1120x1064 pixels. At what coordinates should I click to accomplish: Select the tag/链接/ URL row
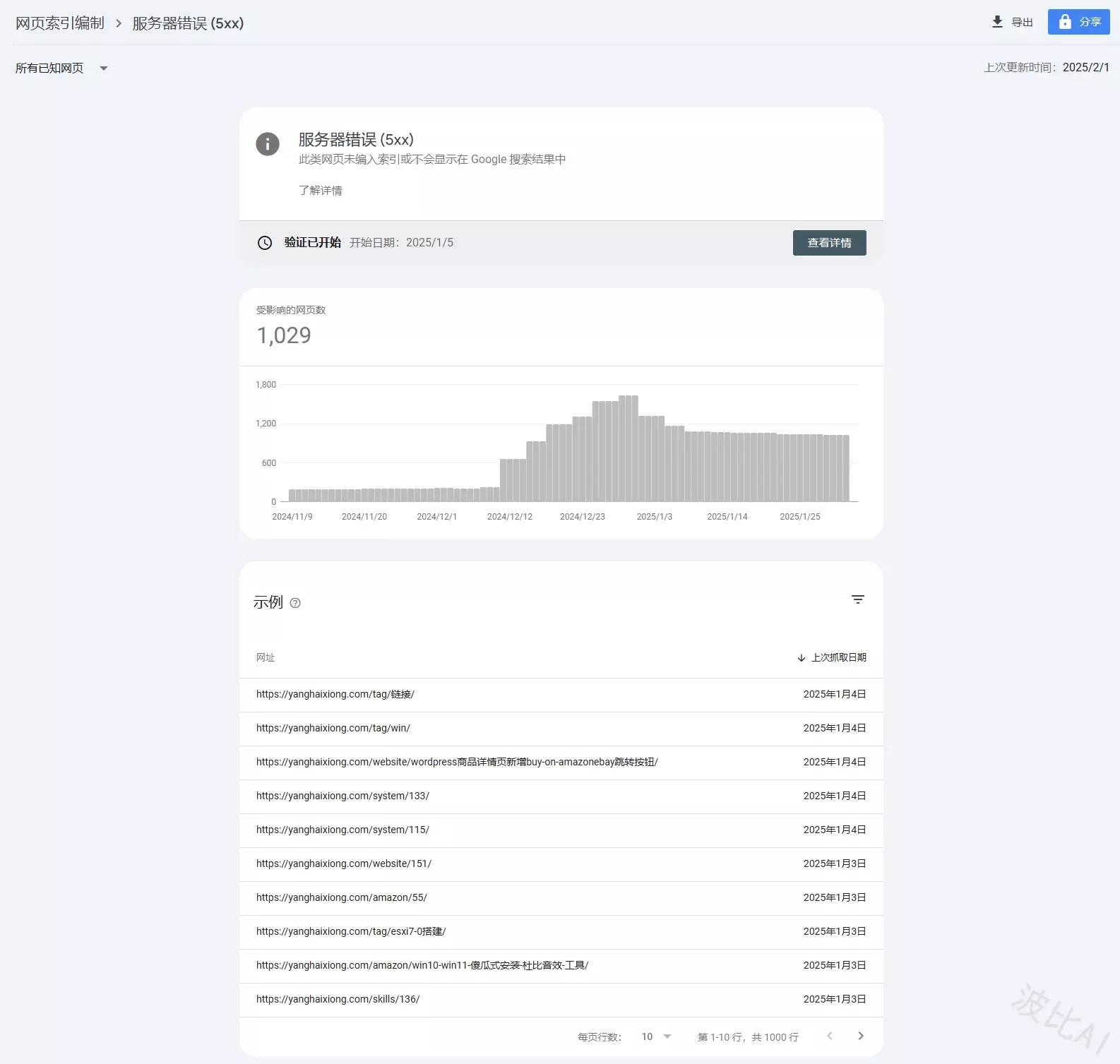(x=561, y=695)
